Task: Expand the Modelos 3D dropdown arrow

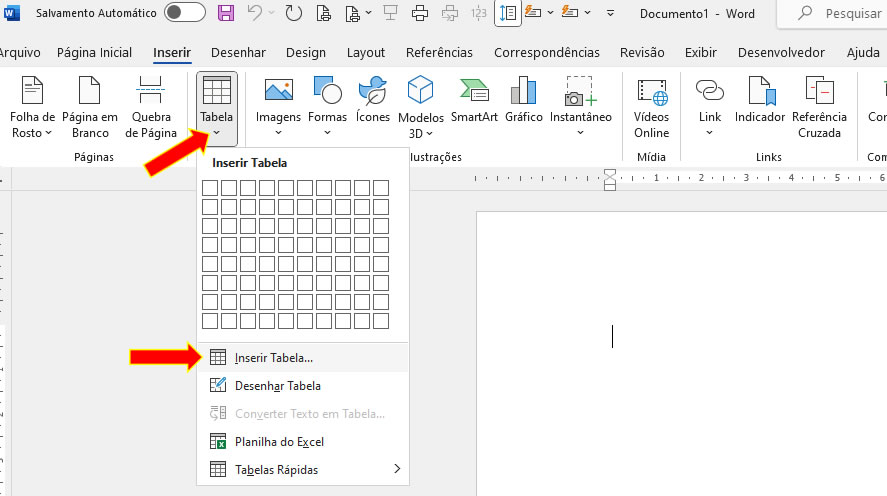Action: pyautogui.click(x=429, y=134)
